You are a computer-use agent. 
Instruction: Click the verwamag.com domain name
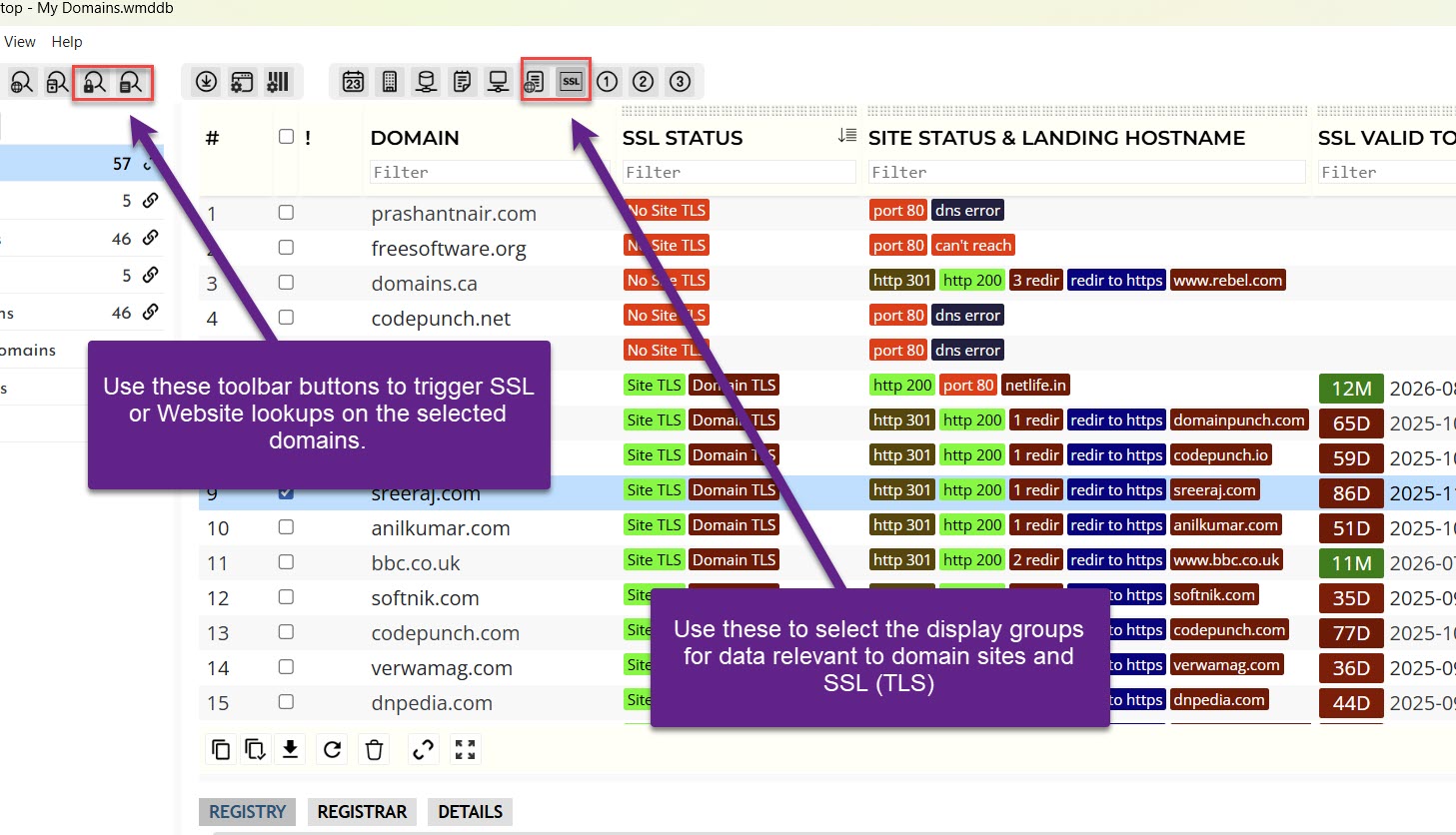442,668
